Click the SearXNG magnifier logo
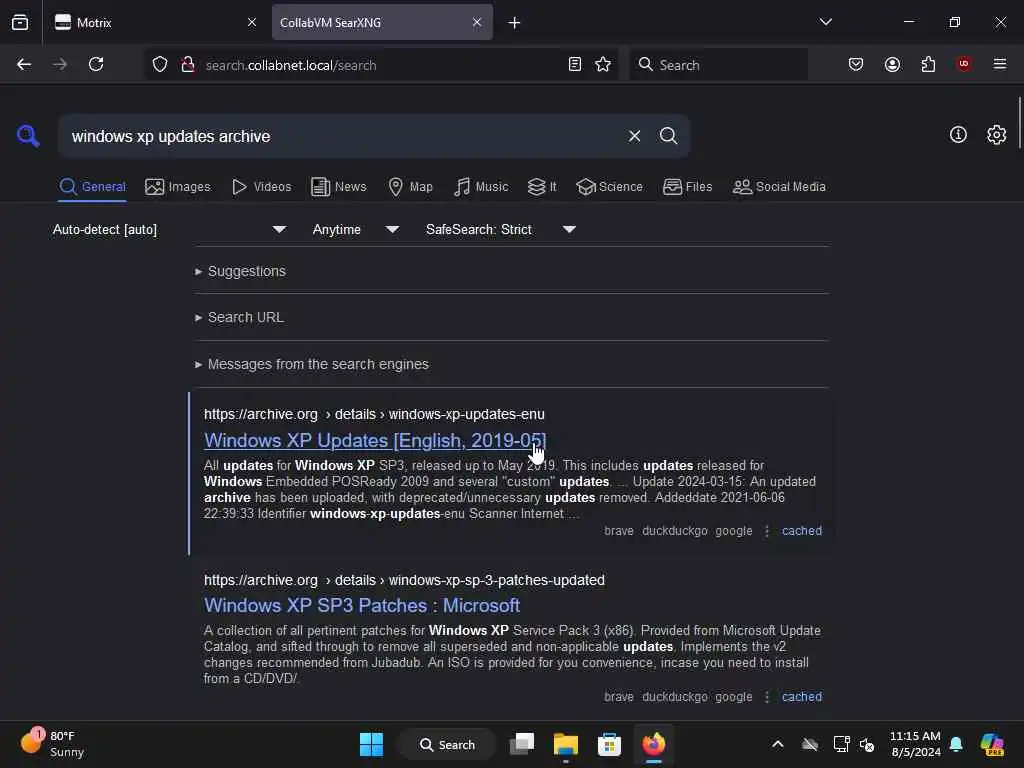 point(28,136)
